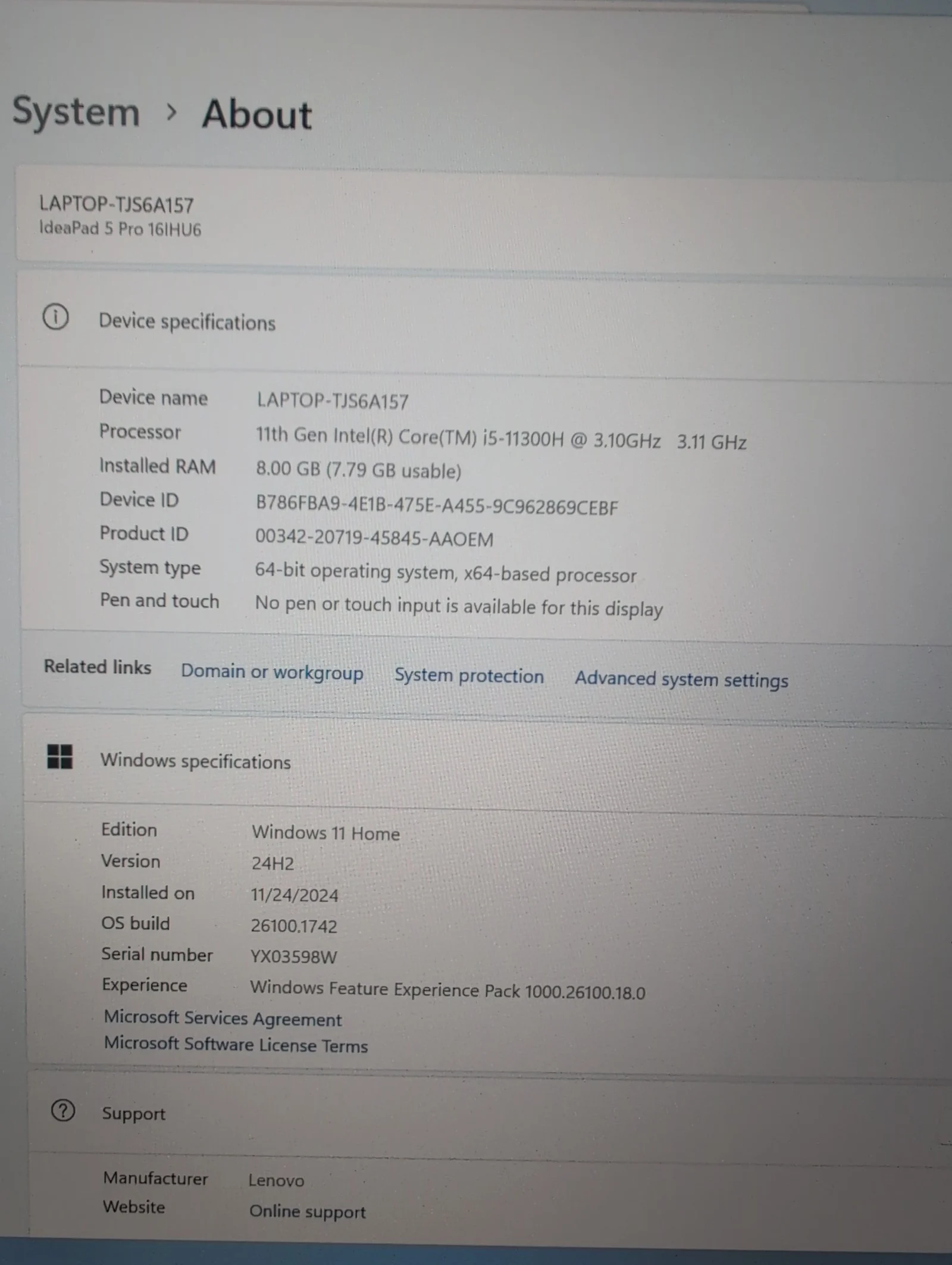
Task: Open Microsoft Software License Terms
Action: (x=236, y=1045)
